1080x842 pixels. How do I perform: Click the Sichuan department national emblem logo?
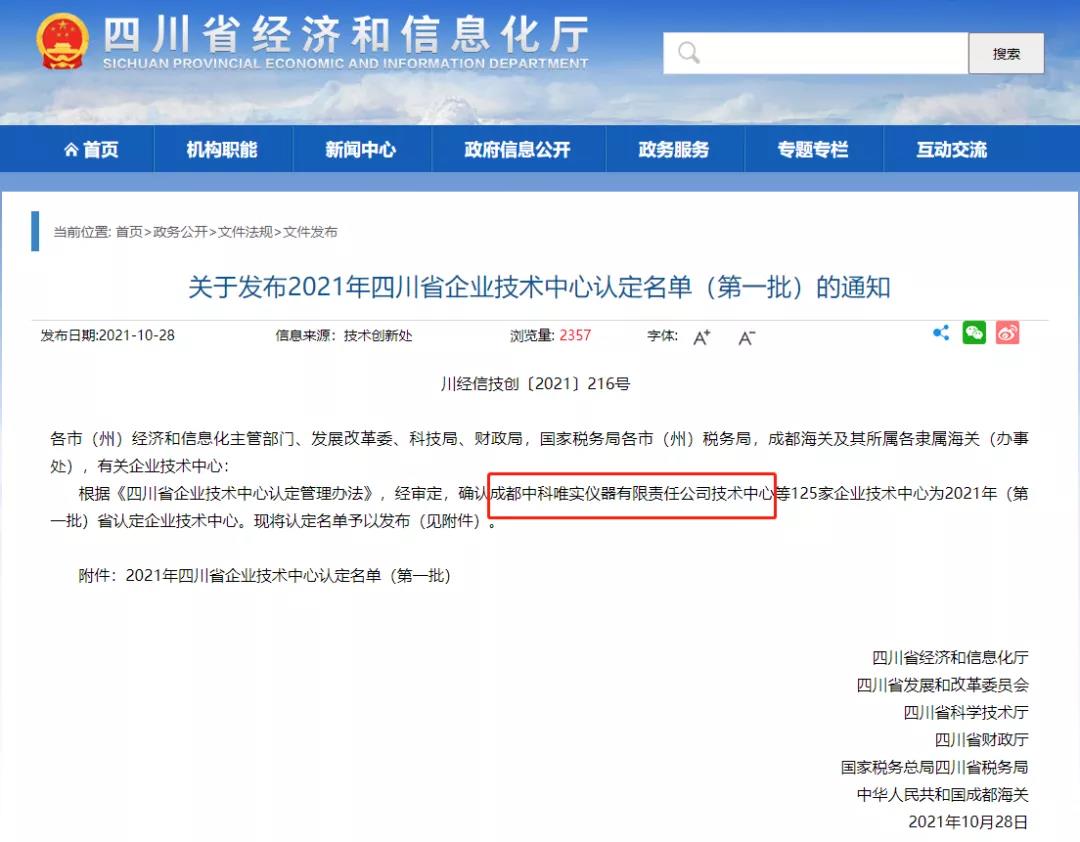tap(63, 42)
